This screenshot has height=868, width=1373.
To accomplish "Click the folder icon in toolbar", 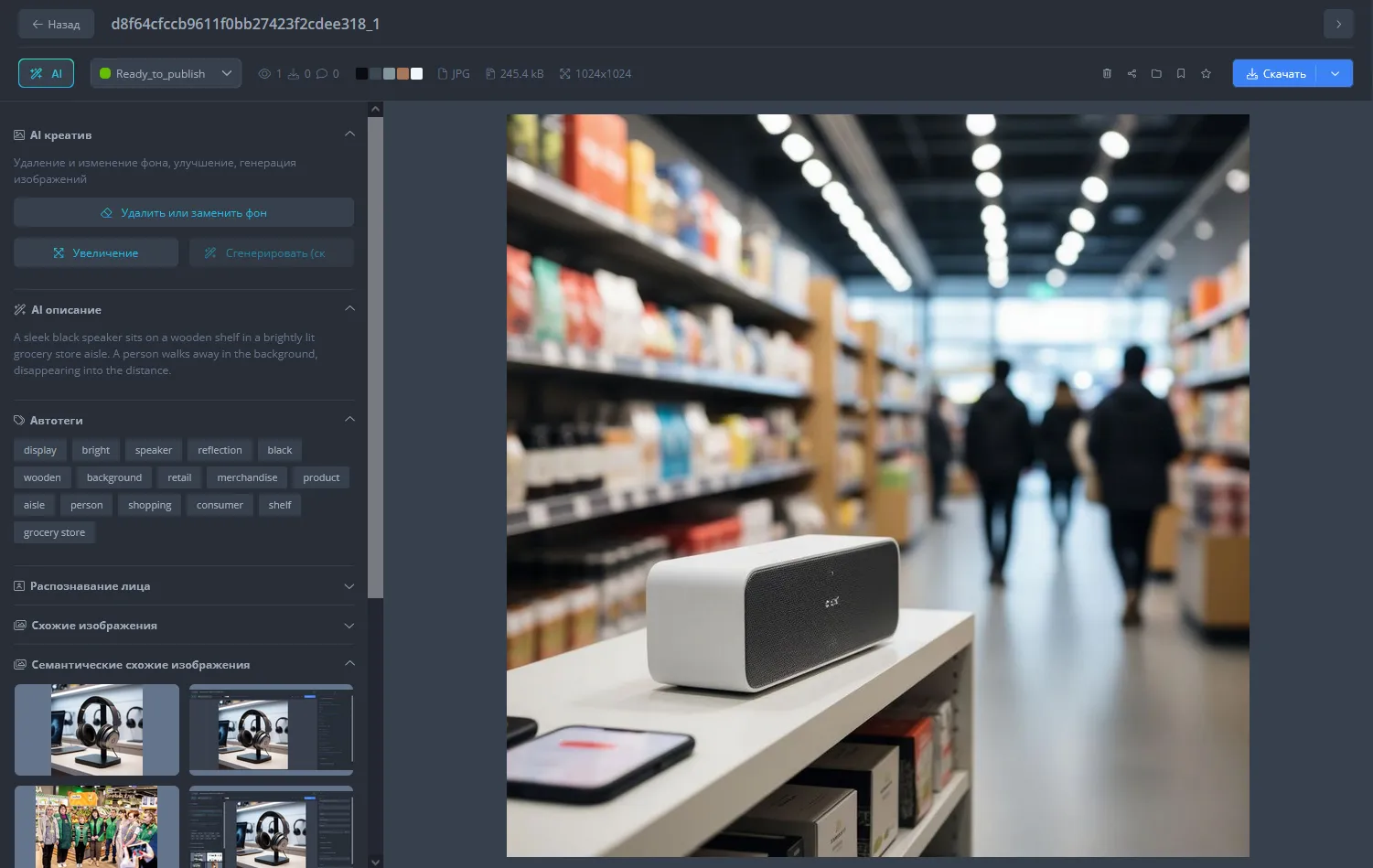I will [x=1156, y=74].
